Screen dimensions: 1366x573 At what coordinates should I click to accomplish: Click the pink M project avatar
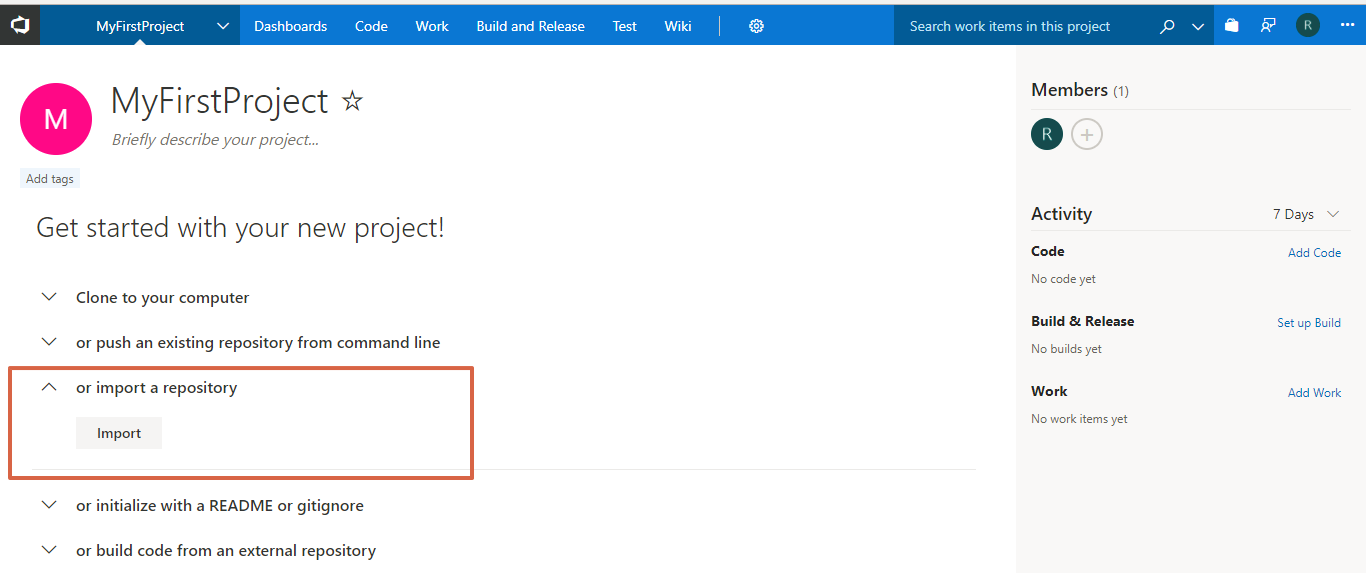(56, 119)
